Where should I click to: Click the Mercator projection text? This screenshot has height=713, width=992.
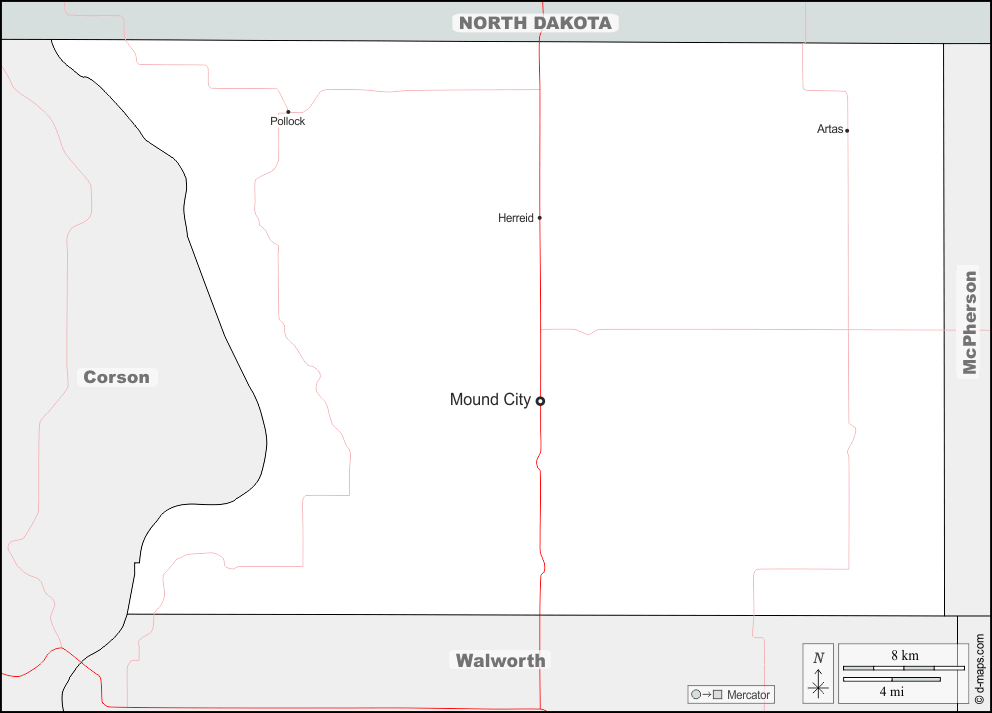(x=748, y=694)
